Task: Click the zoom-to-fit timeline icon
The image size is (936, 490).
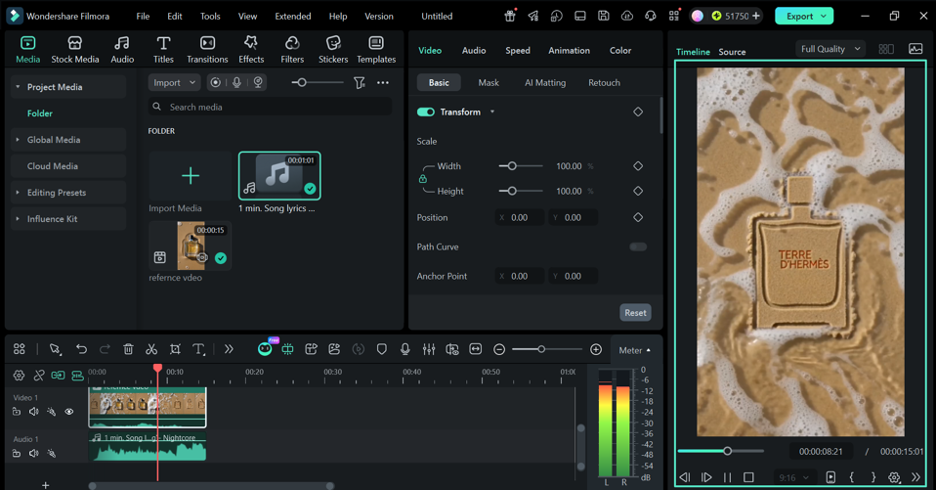Action: click(476, 349)
